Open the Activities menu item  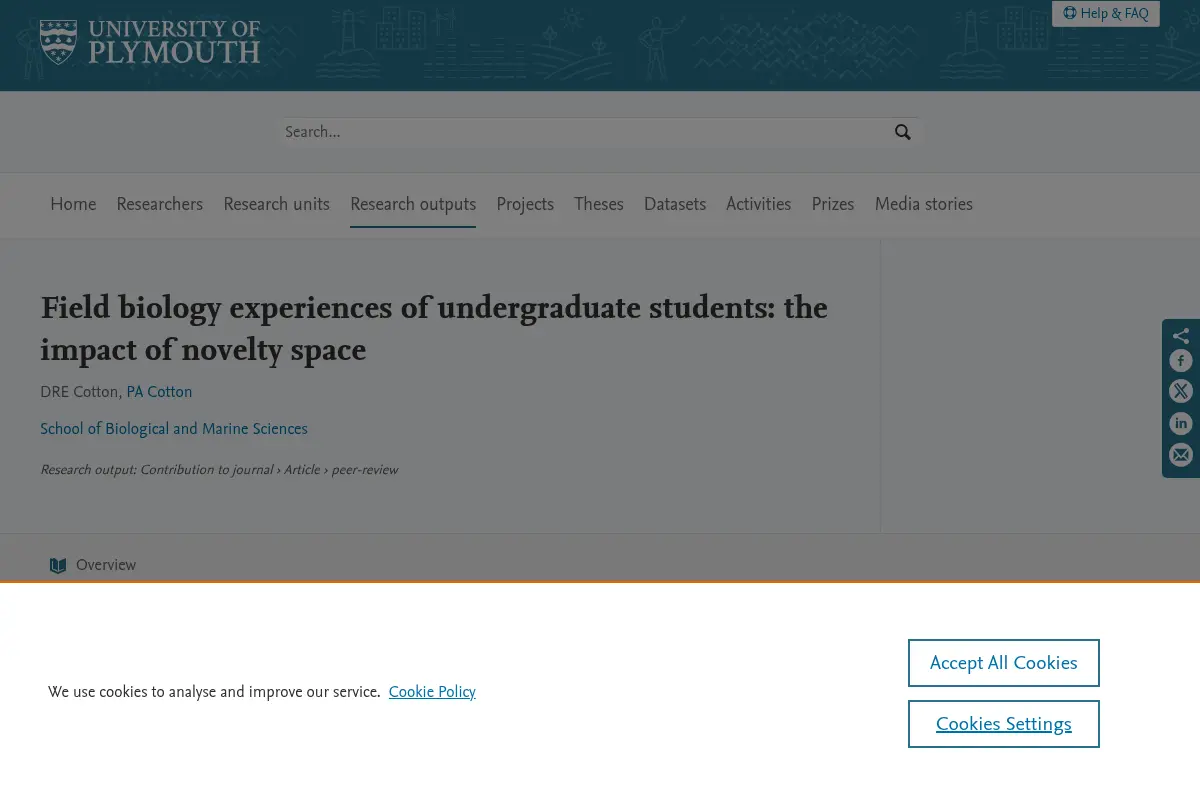(758, 204)
